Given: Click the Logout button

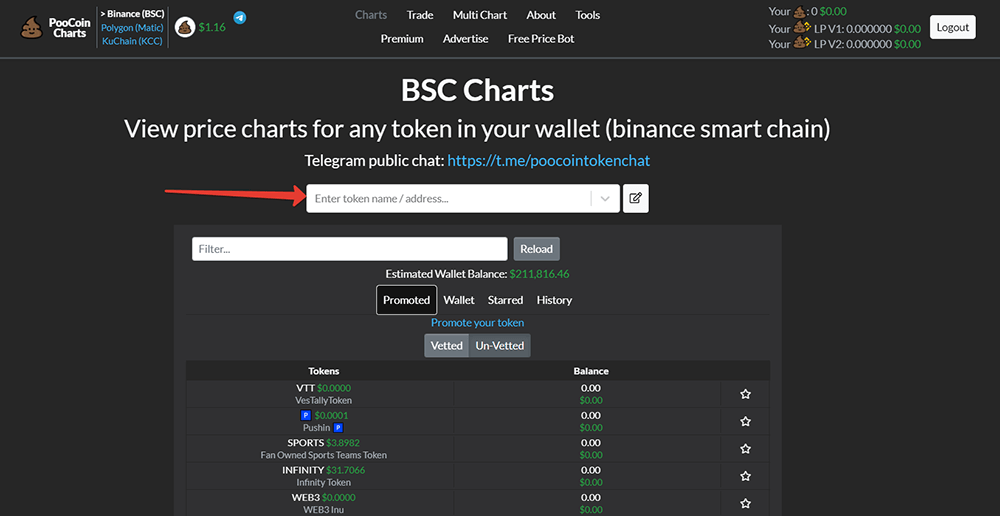Looking at the screenshot, I should (x=953, y=27).
